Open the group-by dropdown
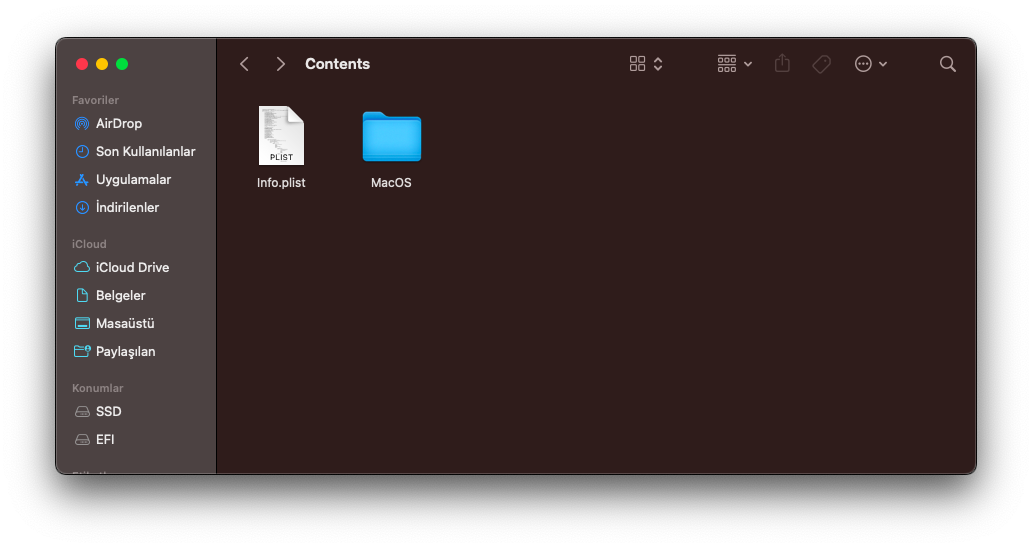1032x548 pixels. [735, 64]
